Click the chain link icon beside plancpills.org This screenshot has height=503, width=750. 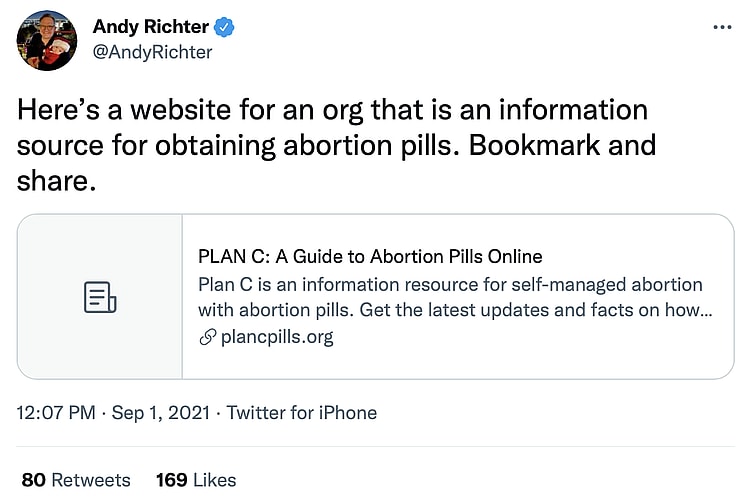coord(208,337)
